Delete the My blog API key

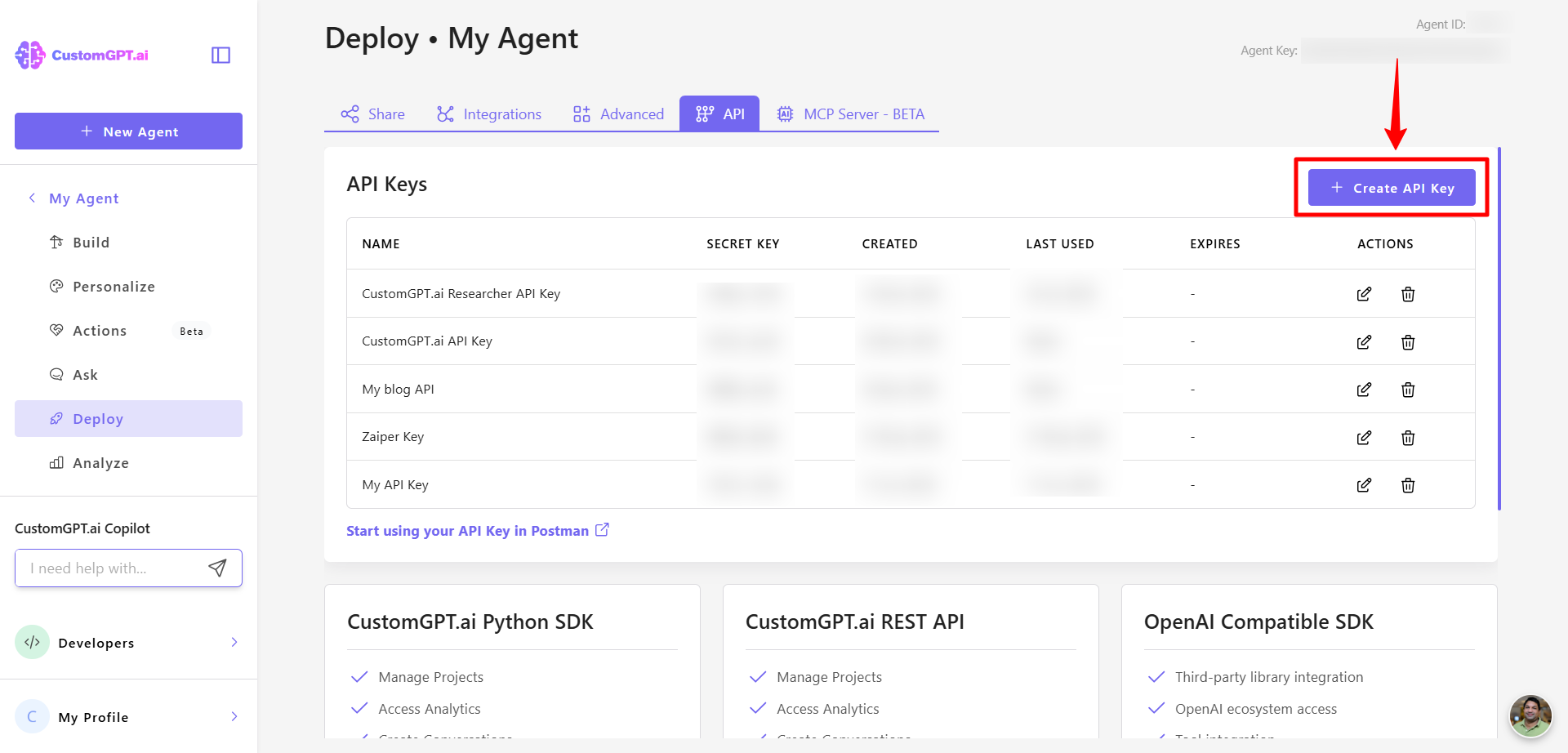tap(1408, 390)
